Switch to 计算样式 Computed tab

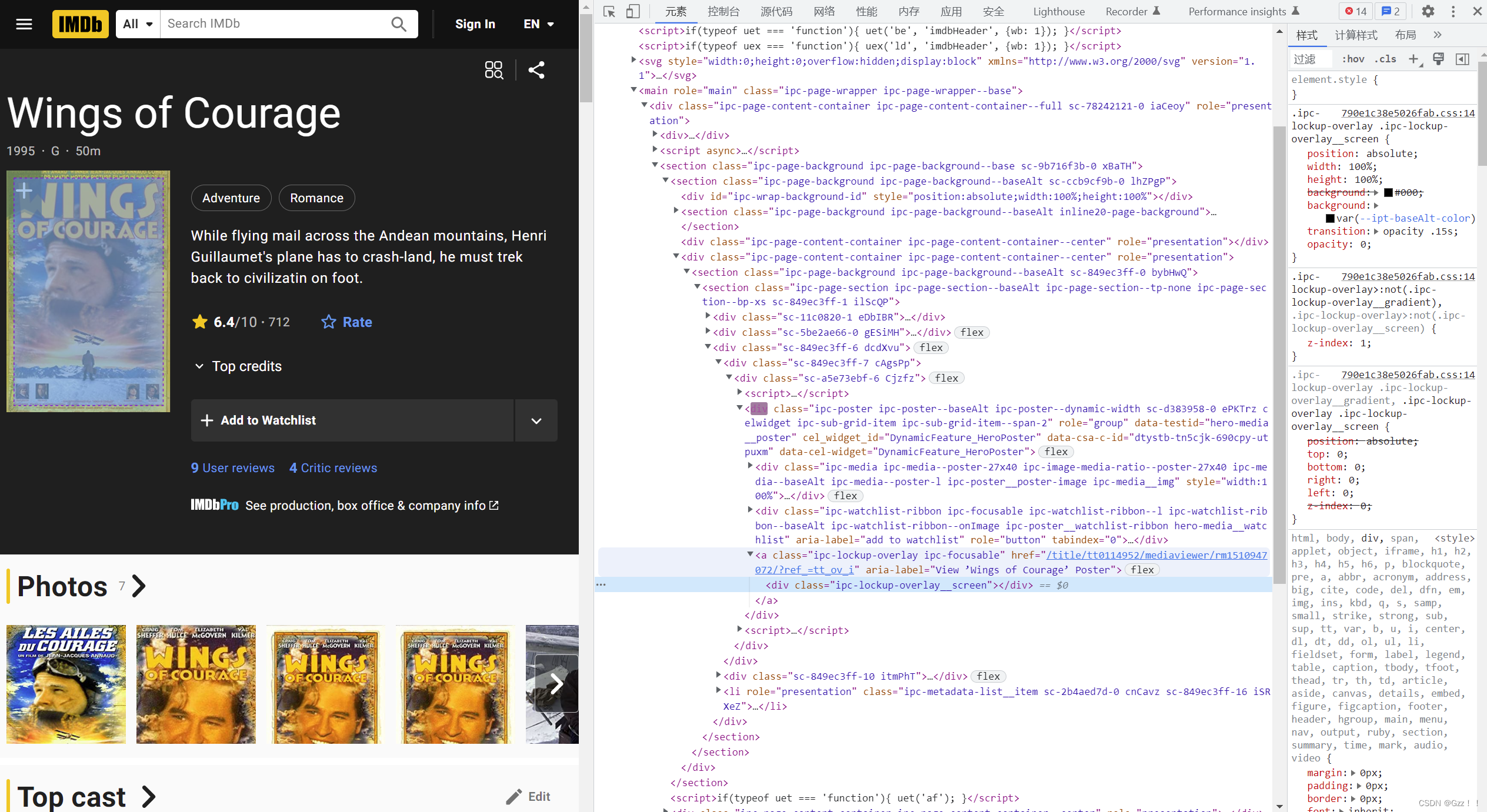tap(1356, 35)
